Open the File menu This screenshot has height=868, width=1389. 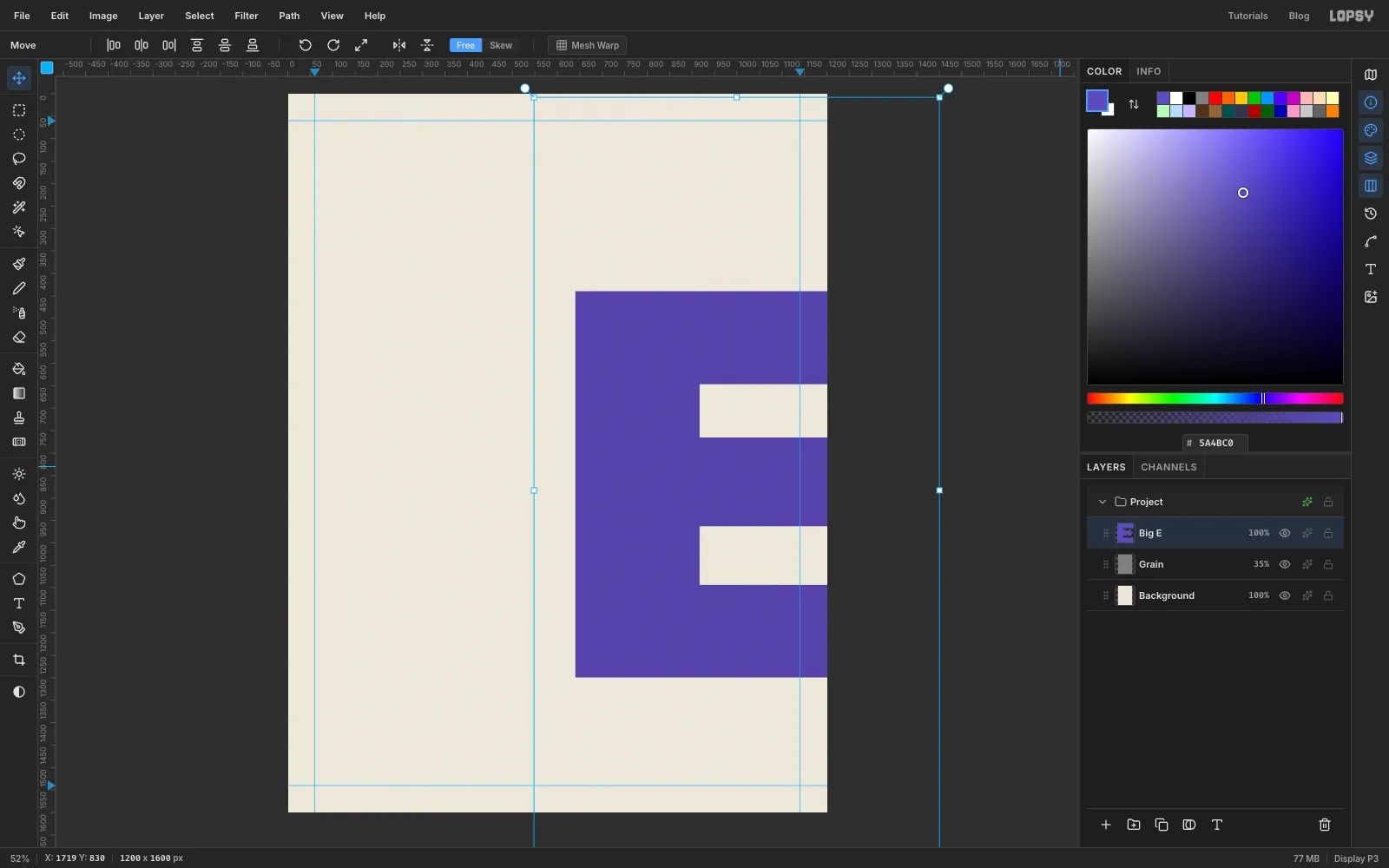22,16
